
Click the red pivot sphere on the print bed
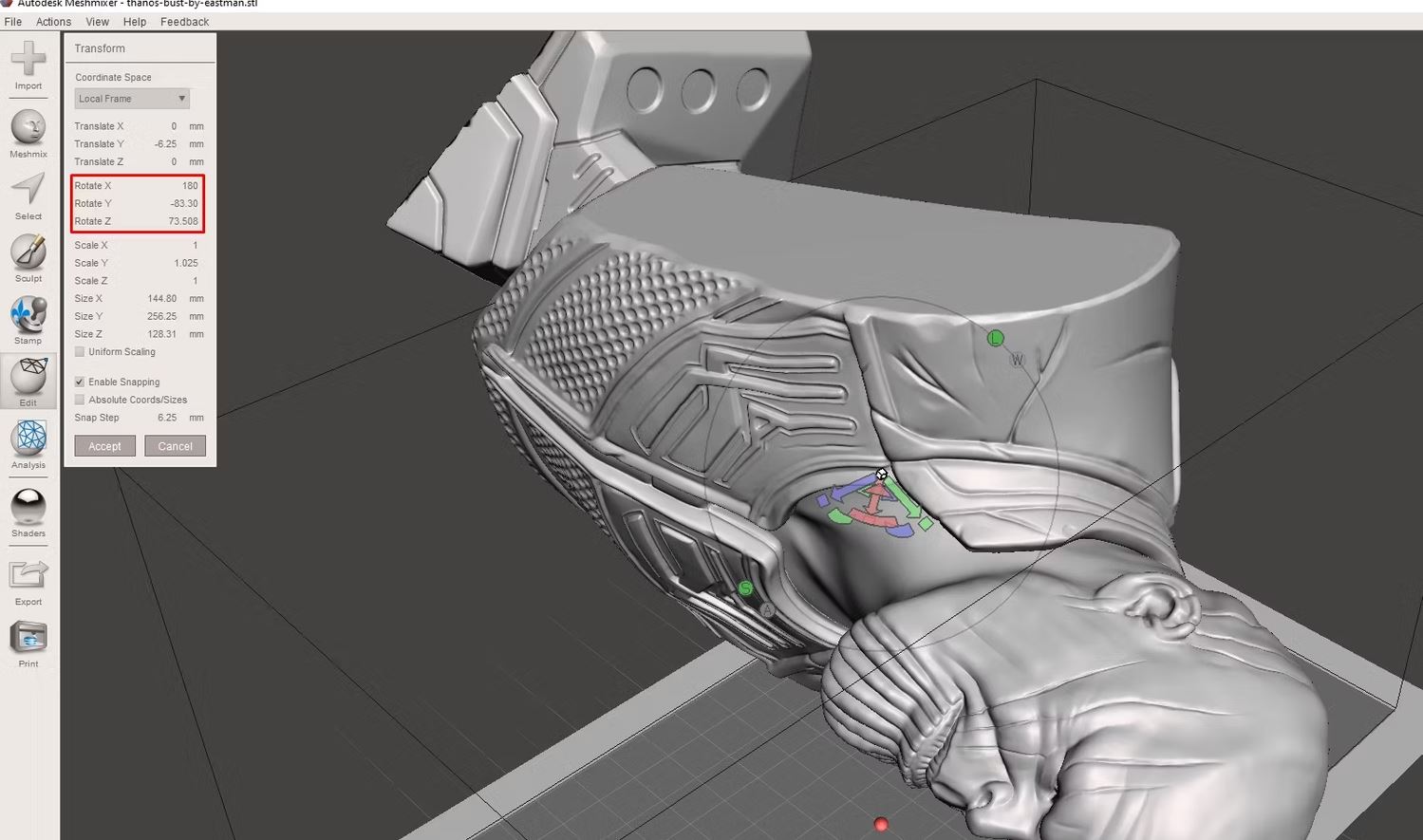(881, 824)
